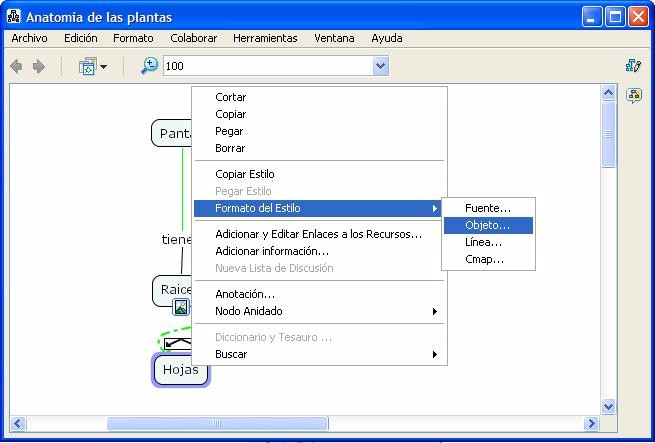The image size is (655, 443).
Task: Select the Hojas concept node
Action: click(181, 370)
